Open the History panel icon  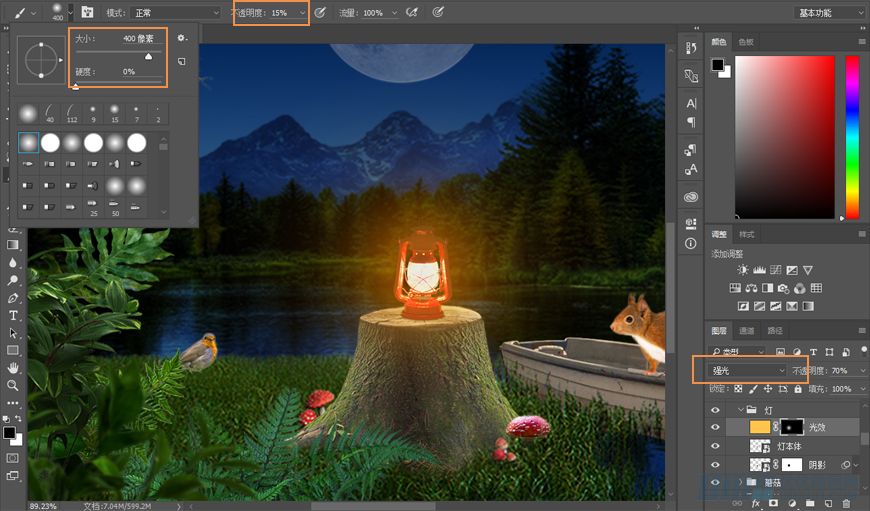click(691, 48)
